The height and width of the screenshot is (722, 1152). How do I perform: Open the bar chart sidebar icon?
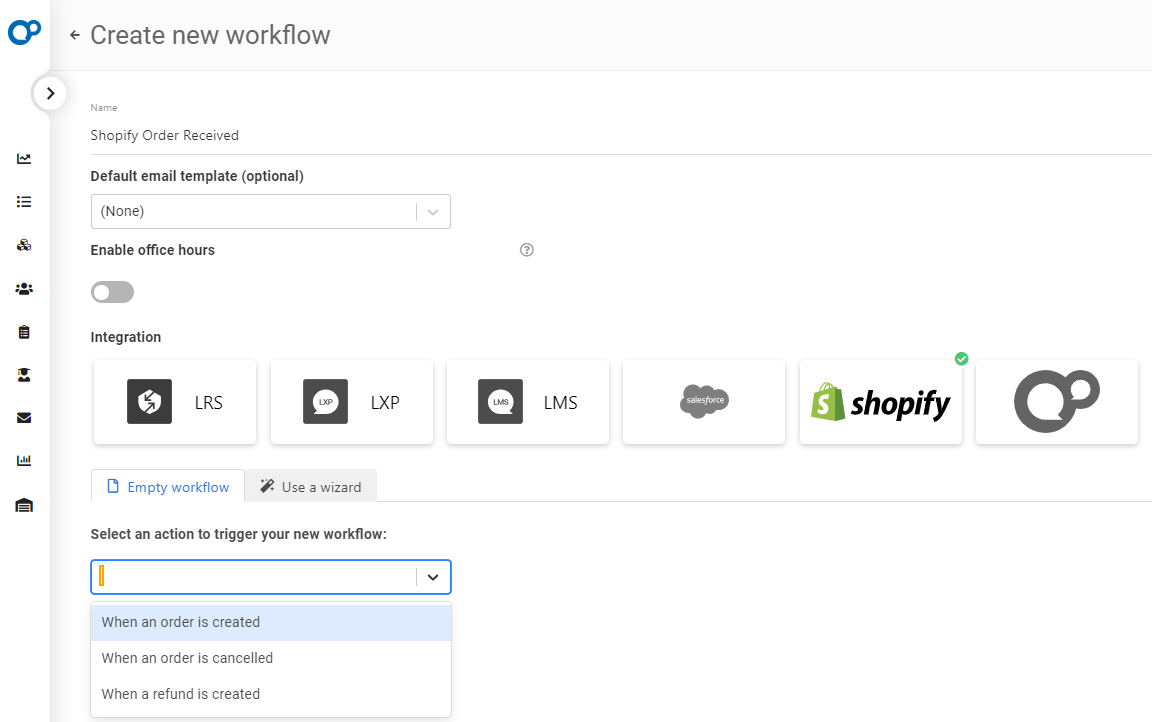coord(24,461)
